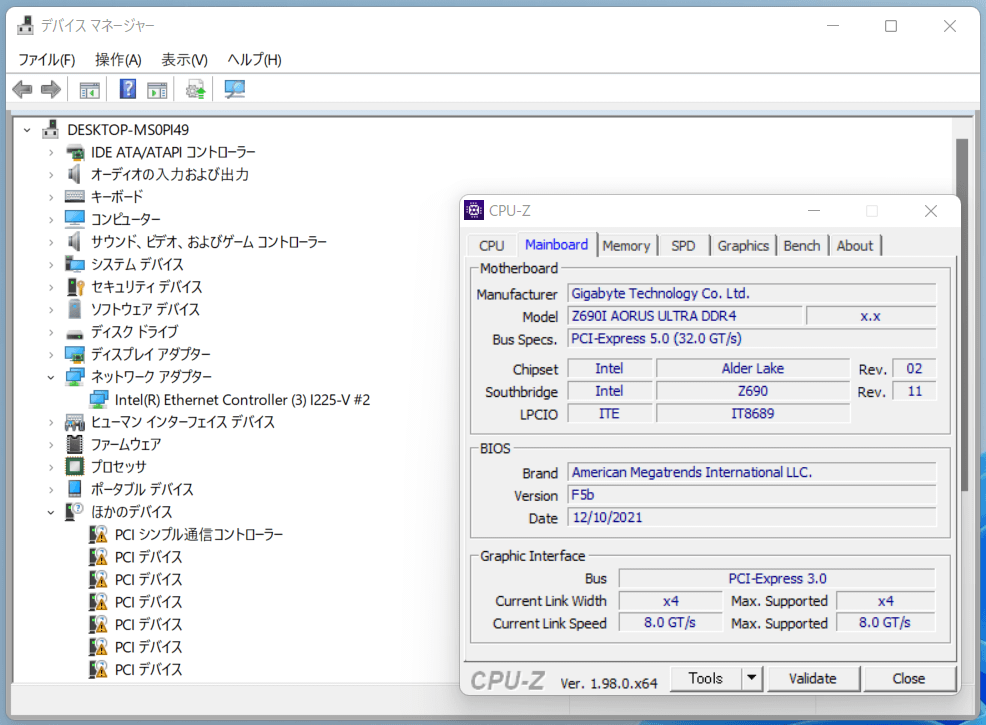Switch to the SPD tab in CPU-Z
Screen dimensions: 986x725
683,246
